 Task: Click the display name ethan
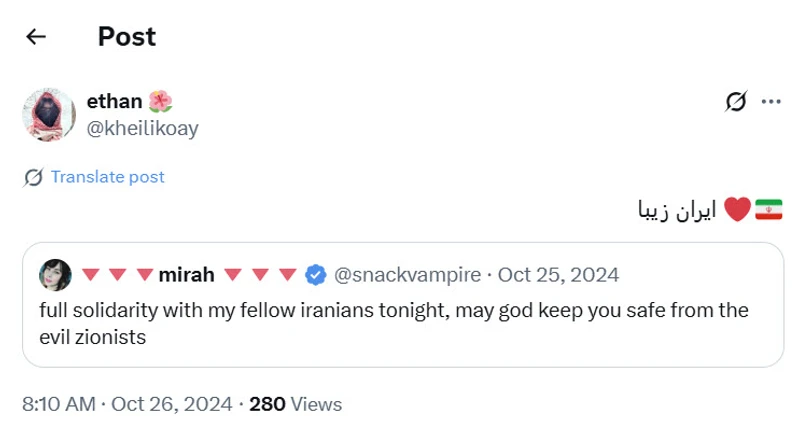pos(114,101)
